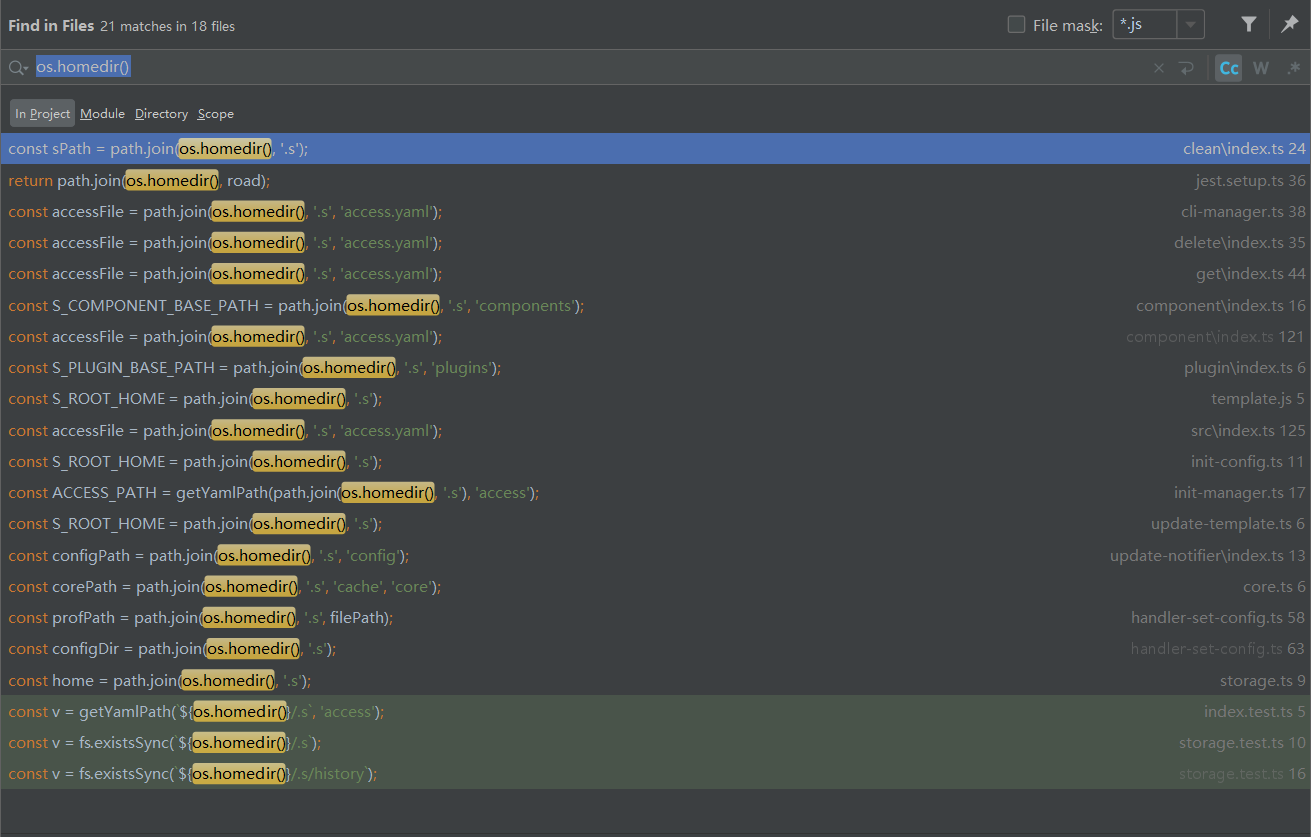Open the search results filter (funnel icon)
The width and height of the screenshot is (1311, 837).
coord(1248,24)
